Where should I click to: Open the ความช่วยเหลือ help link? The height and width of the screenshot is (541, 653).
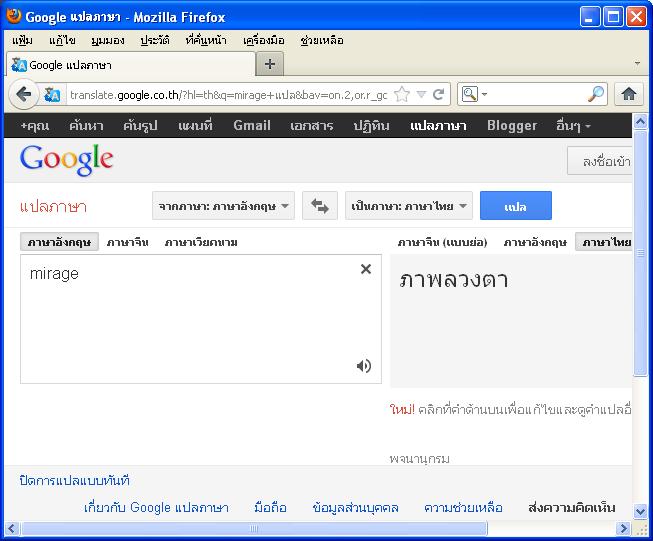(463, 507)
